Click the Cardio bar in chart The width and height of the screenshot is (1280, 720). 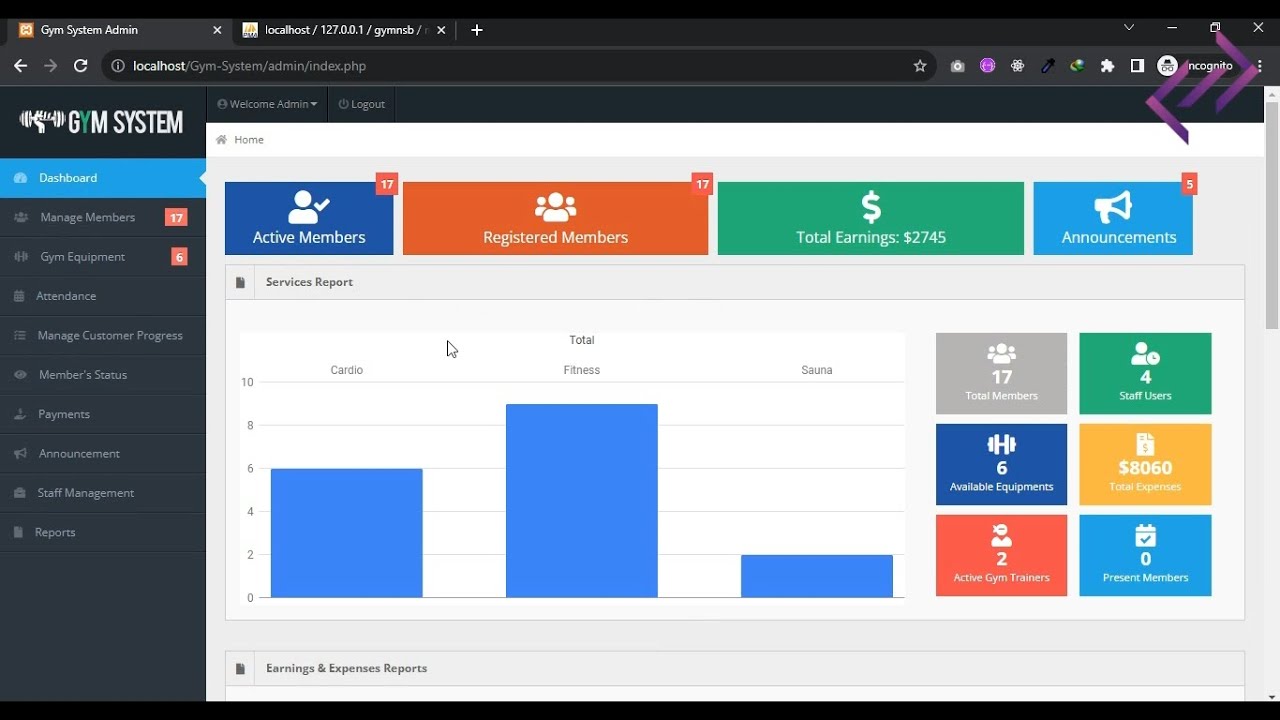[347, 533]
